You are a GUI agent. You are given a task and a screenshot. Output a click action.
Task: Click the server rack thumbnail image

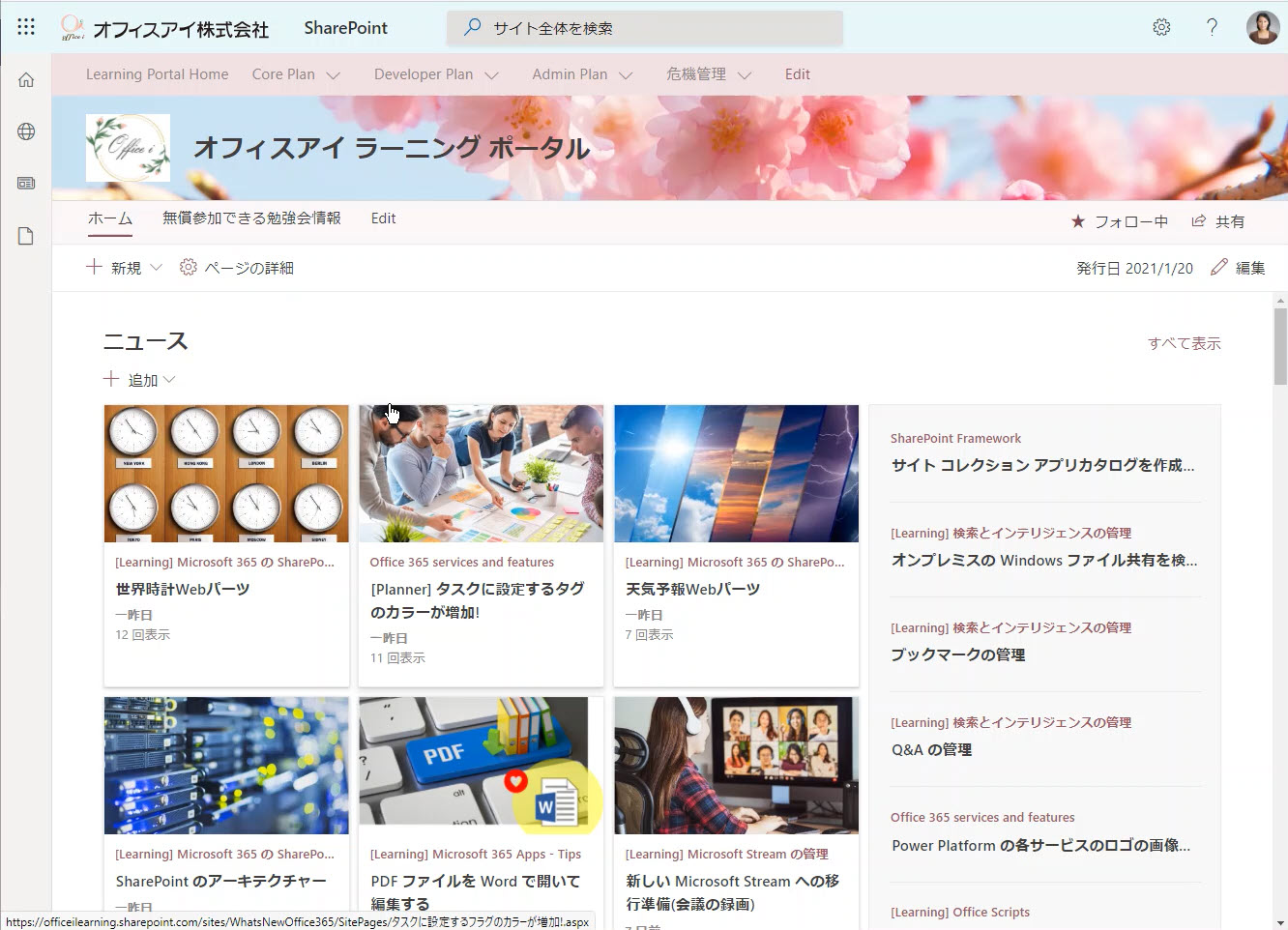pyautogui.click(x=226, y=766)
